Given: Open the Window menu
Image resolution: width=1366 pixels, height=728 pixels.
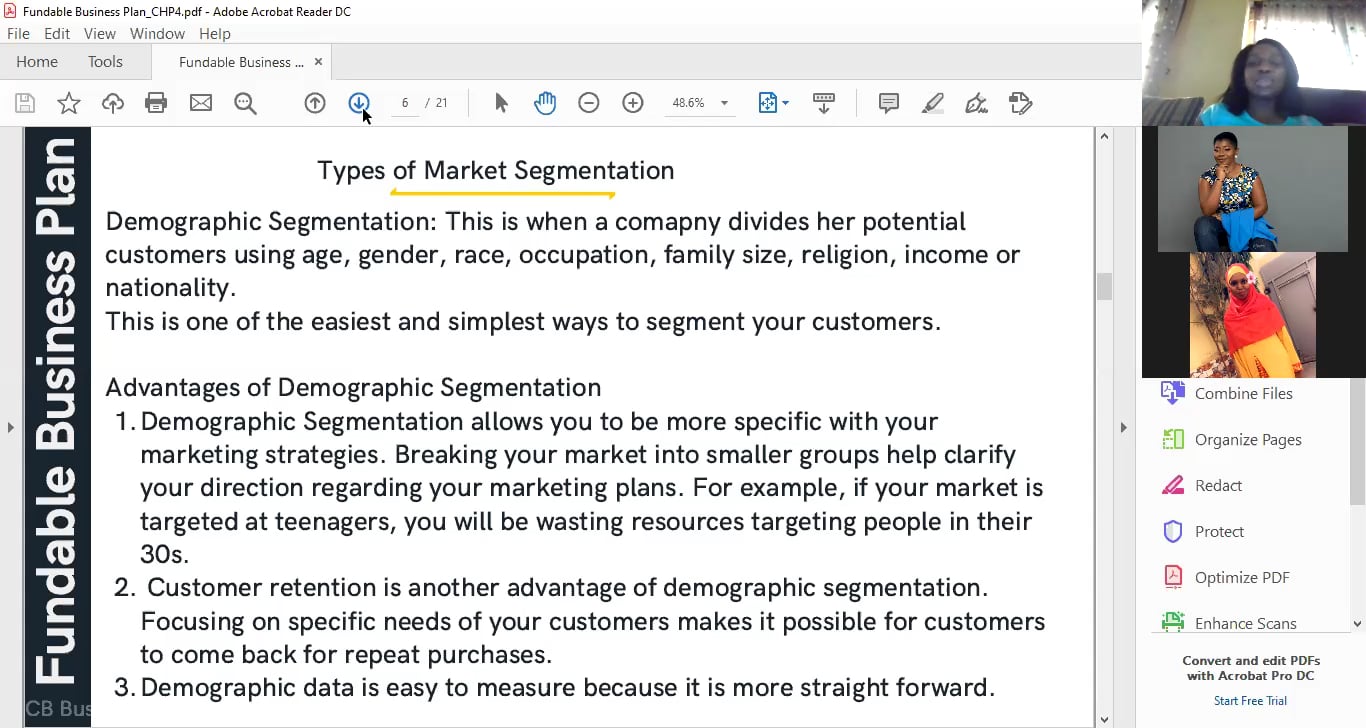Looking at the screenshot, I should (158, 33).
